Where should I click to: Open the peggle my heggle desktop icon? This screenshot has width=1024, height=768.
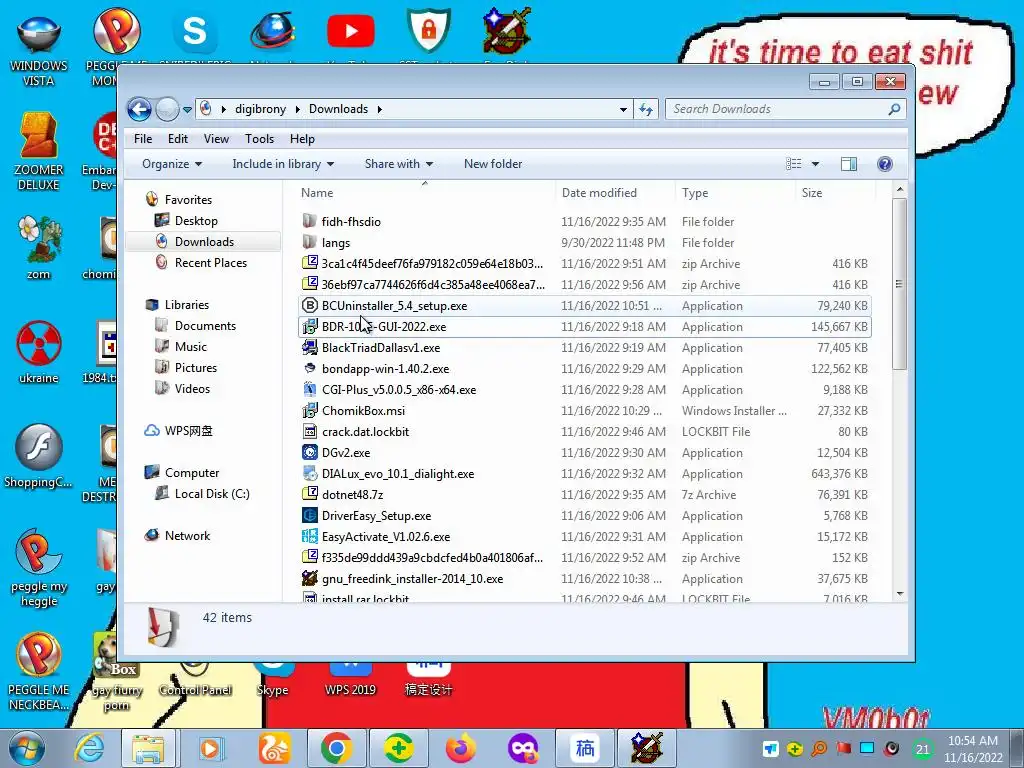(39, 552)
